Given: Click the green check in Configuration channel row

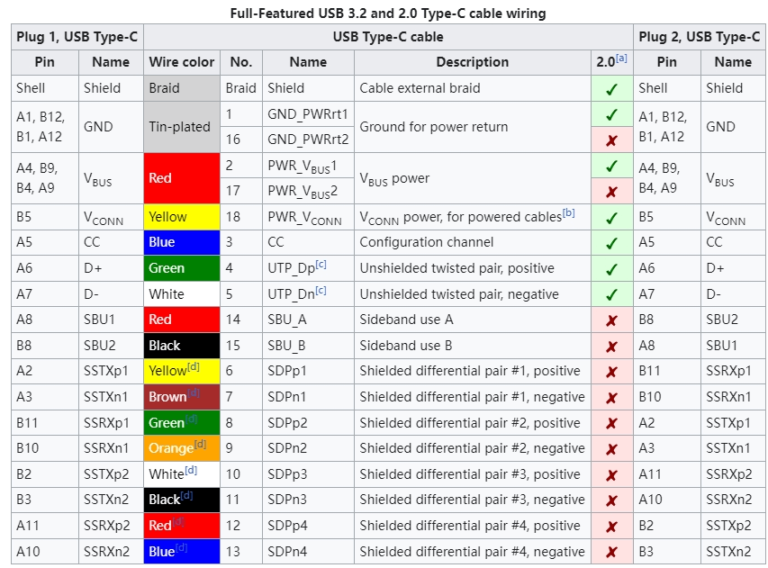Looking at the screenshot, I should [x=611, y=242].
